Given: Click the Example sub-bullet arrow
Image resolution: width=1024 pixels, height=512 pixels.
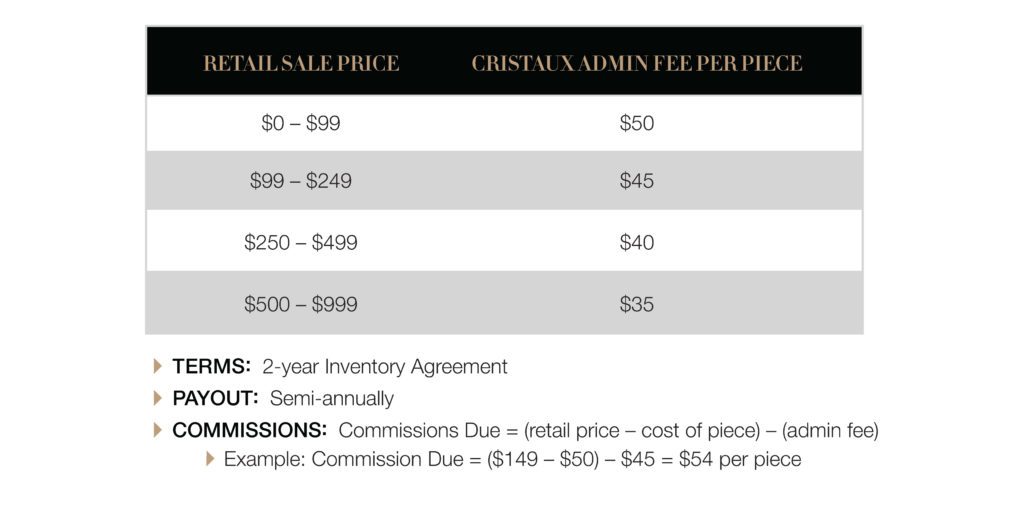Looking at the screenshot, I should tap(210, 459).
